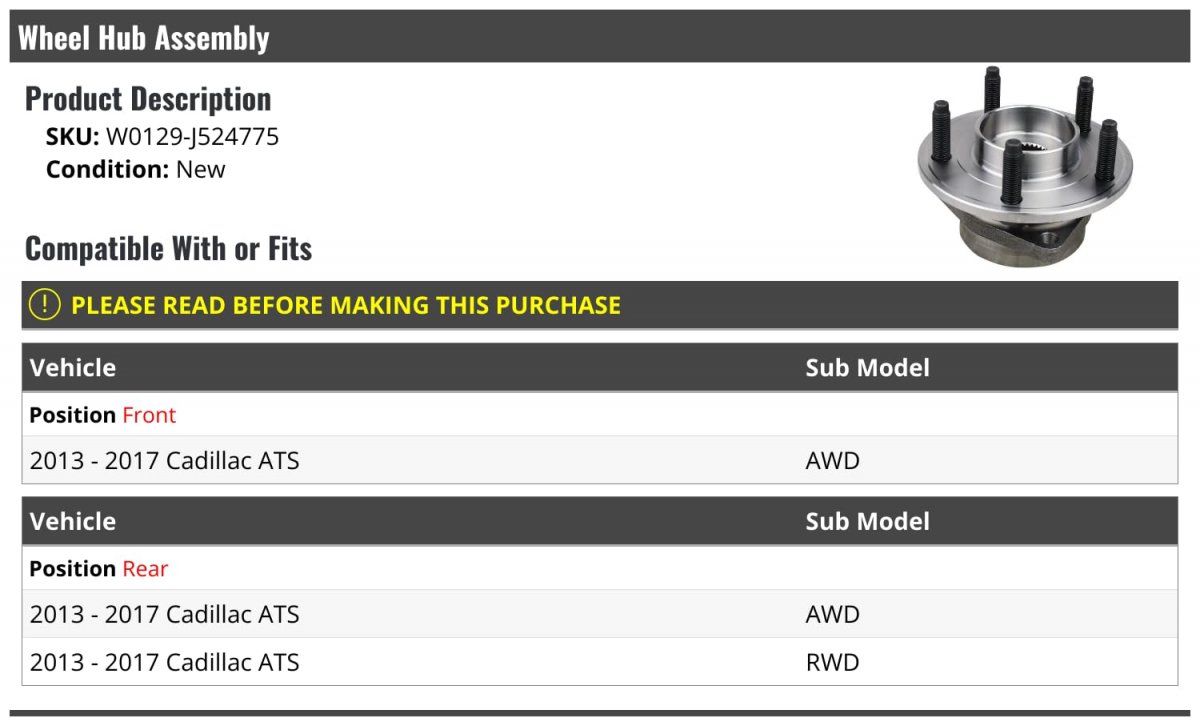Click Vehicle column header in Front table

(x=73, y=367)
